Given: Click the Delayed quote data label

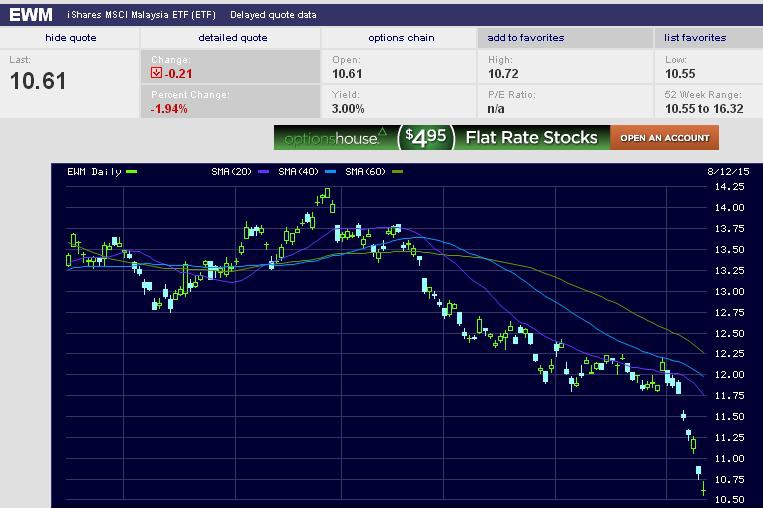Looking at the screenshot, I should (x=273, y=15).
